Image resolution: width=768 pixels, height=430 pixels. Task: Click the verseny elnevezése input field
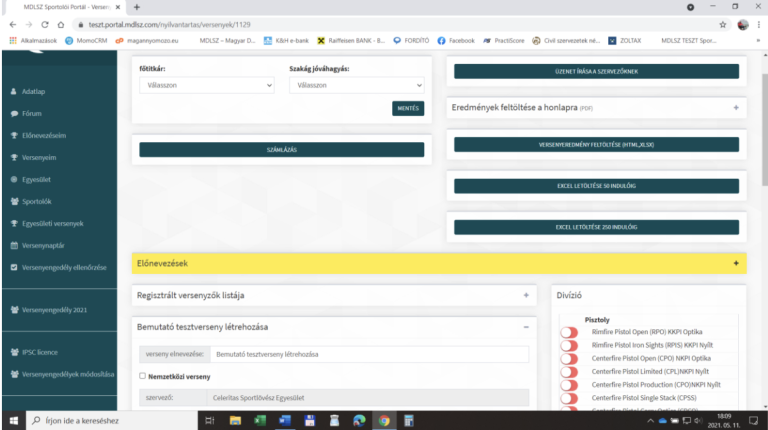coord(368,355)
